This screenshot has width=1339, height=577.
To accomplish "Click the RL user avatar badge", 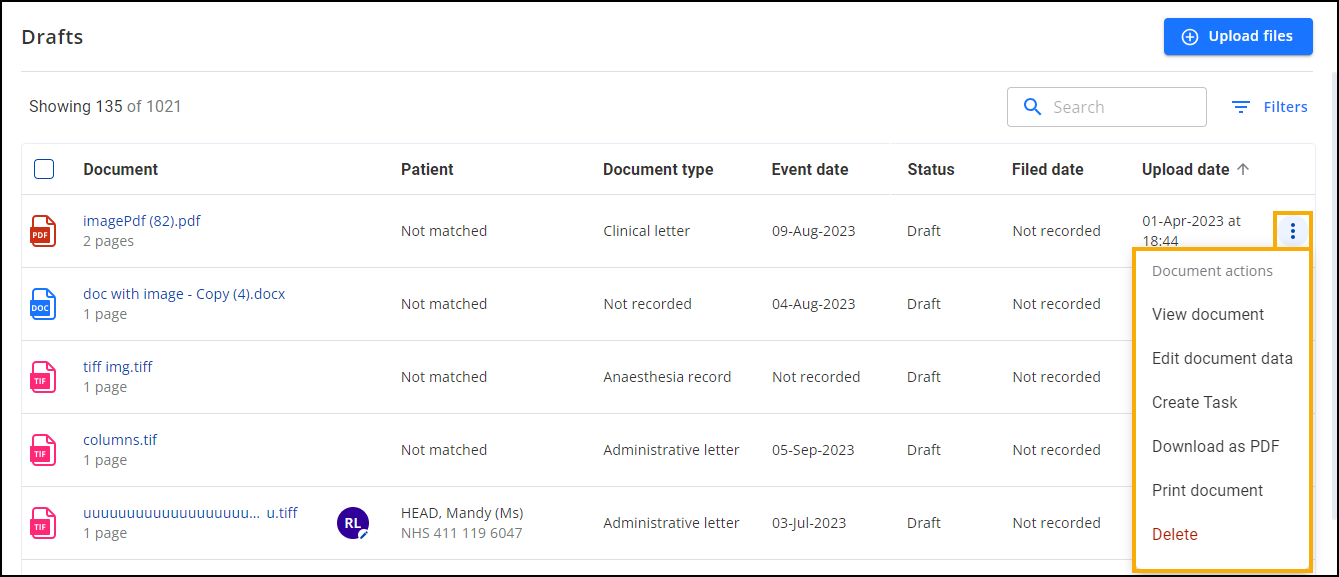I will tap(352, 523).
